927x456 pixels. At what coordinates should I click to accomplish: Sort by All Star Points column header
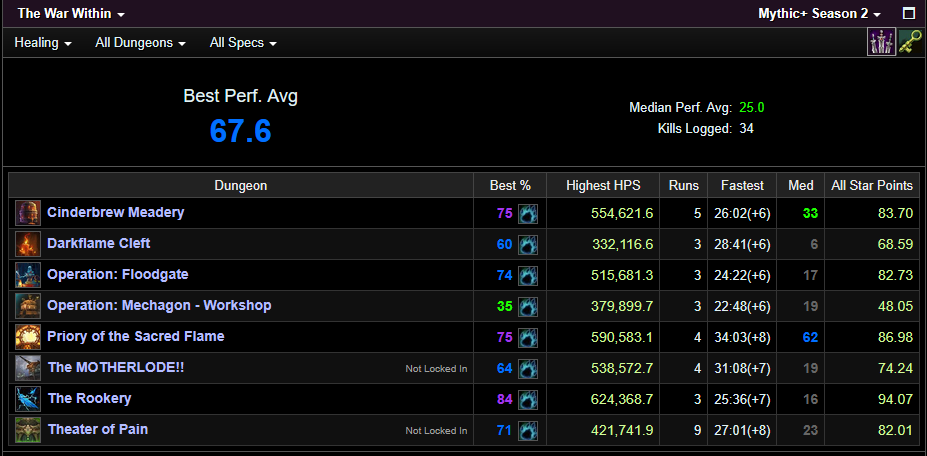point(872,186)
